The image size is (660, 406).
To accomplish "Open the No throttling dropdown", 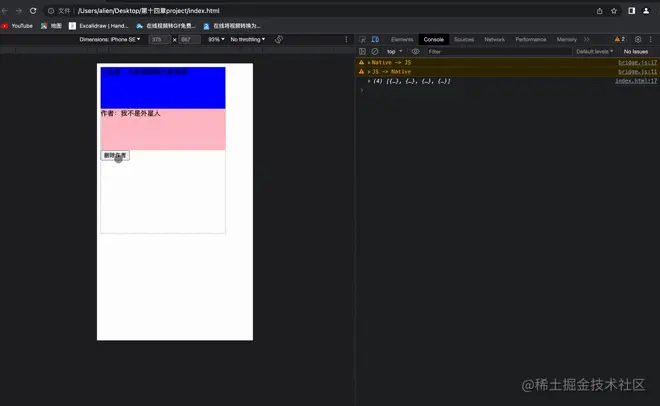I will click(248, 40).
